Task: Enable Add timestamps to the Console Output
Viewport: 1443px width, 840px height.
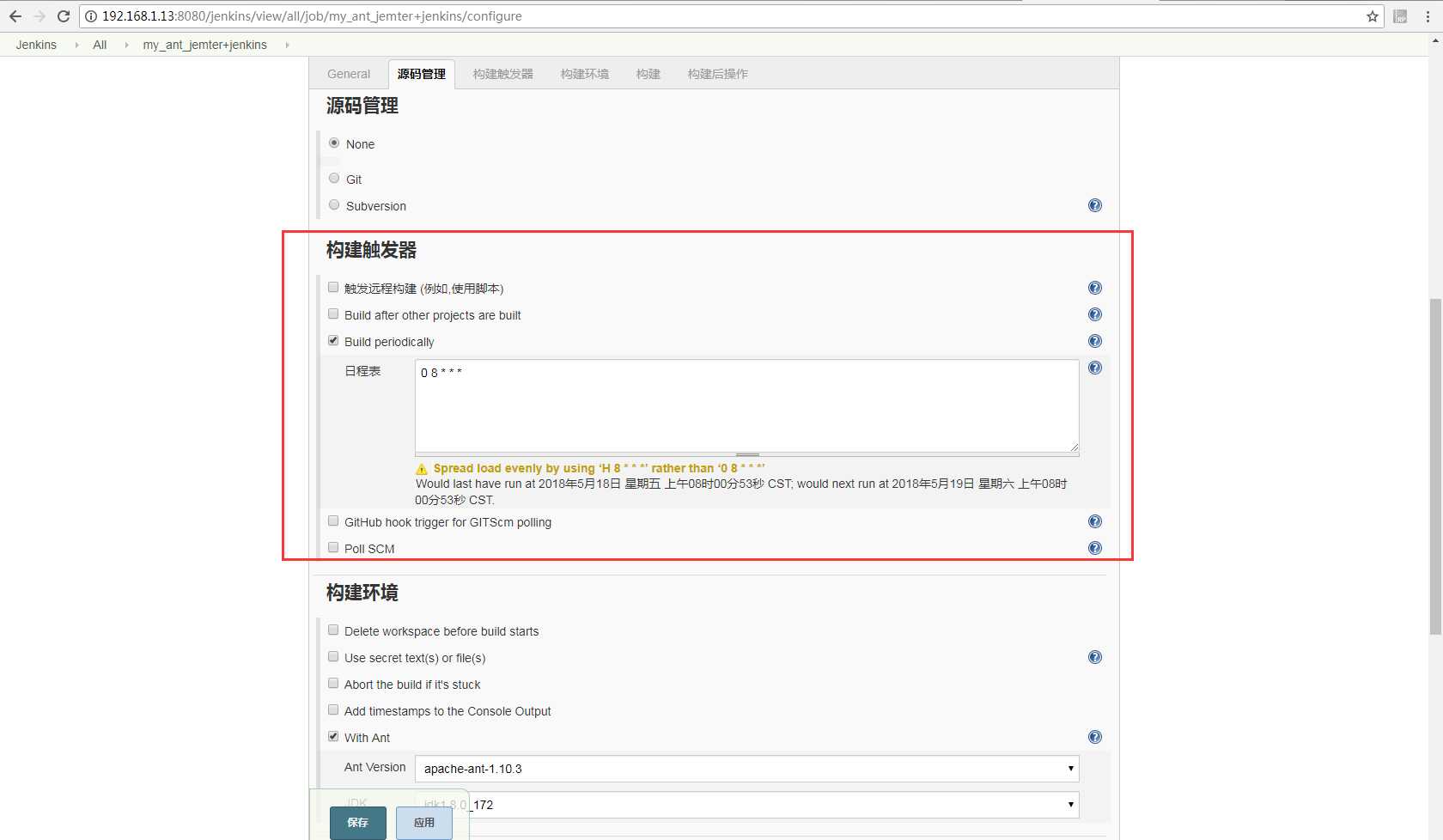Action: tap(333, 710)
